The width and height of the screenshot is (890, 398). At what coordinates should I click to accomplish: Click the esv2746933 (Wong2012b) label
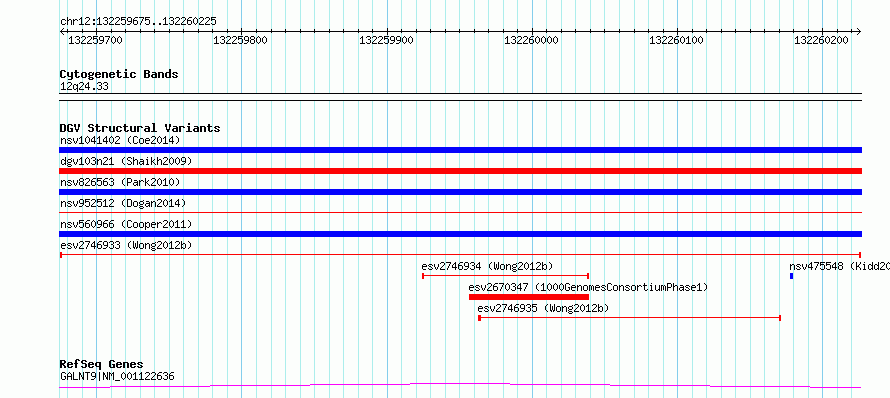[x=126, y=245]
